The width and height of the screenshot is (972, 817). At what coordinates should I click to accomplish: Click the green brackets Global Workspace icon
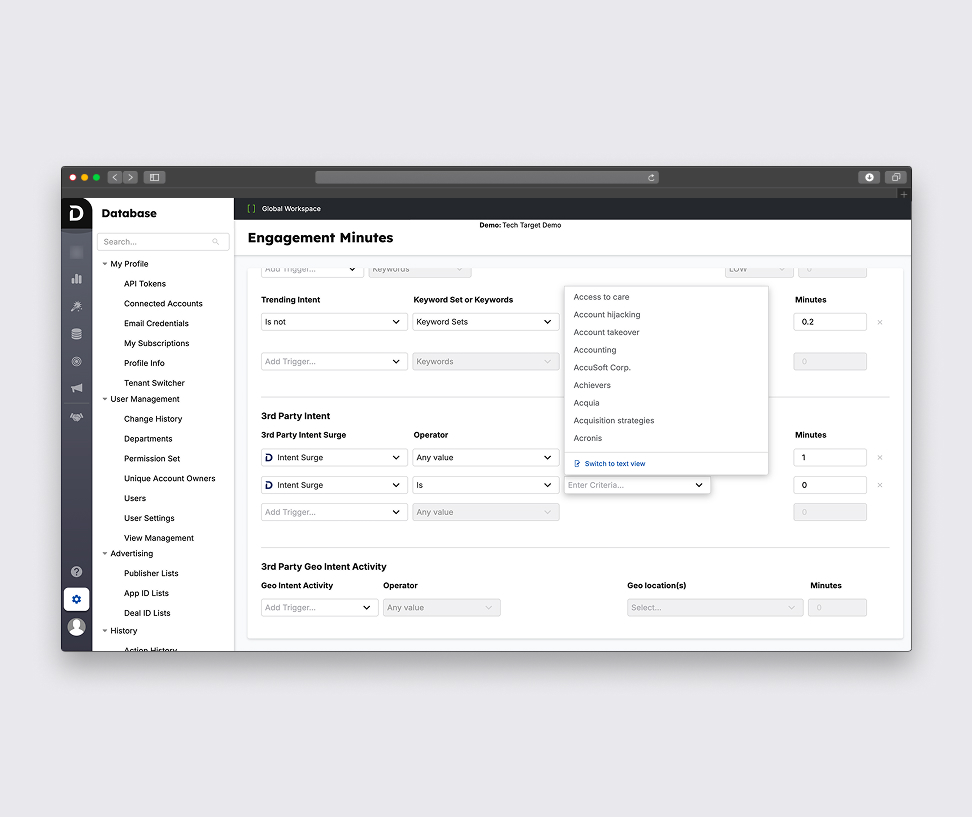(x=251, y=209)
